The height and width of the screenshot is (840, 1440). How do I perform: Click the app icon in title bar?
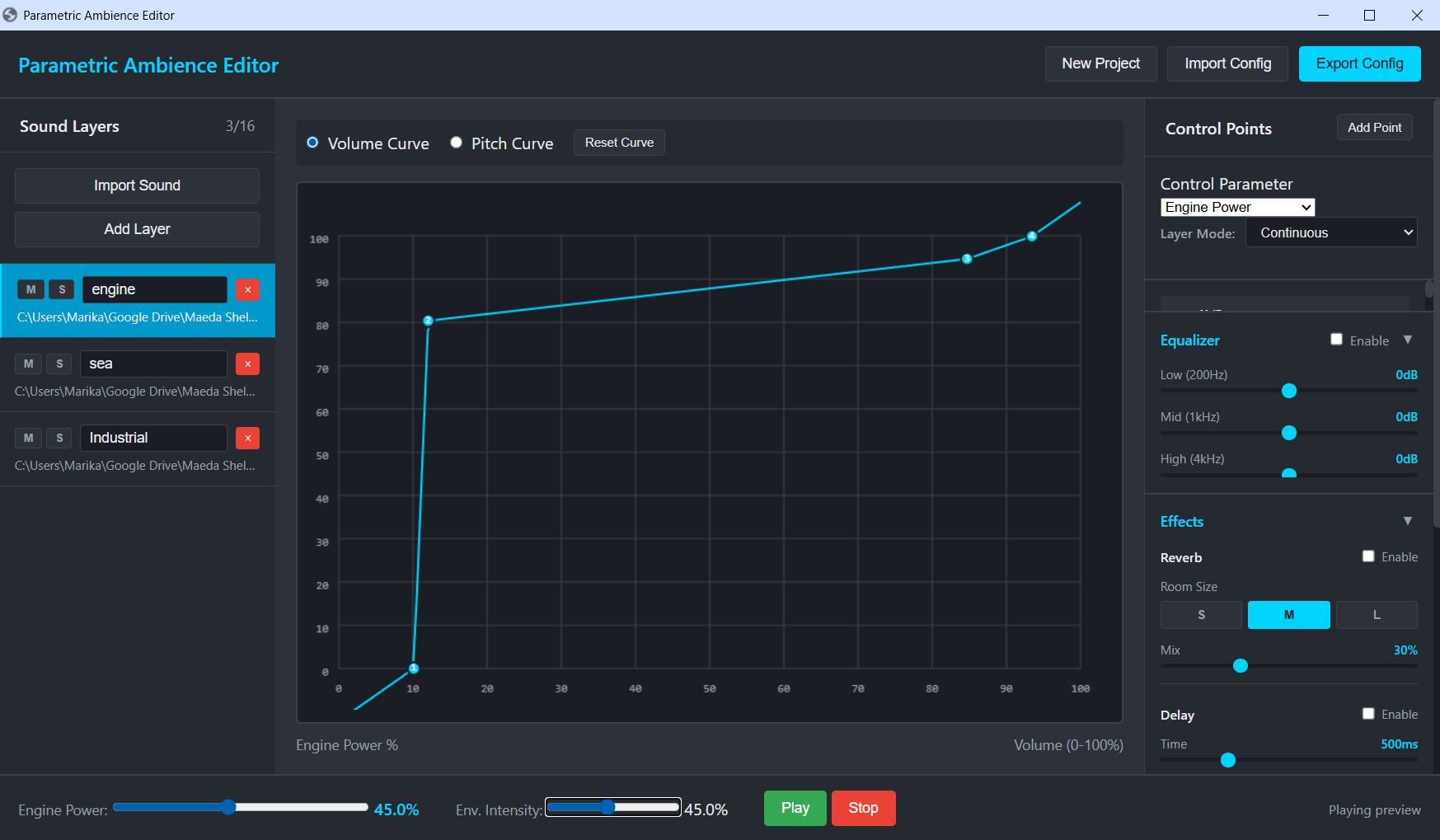10,15
